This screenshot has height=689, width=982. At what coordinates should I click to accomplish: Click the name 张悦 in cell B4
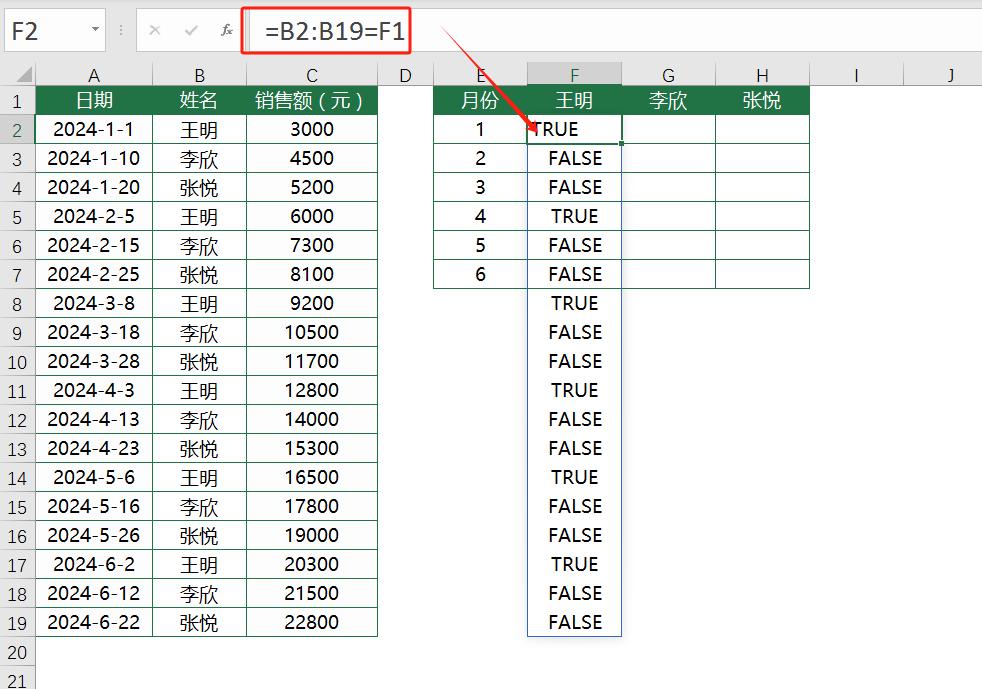[199, 187]
